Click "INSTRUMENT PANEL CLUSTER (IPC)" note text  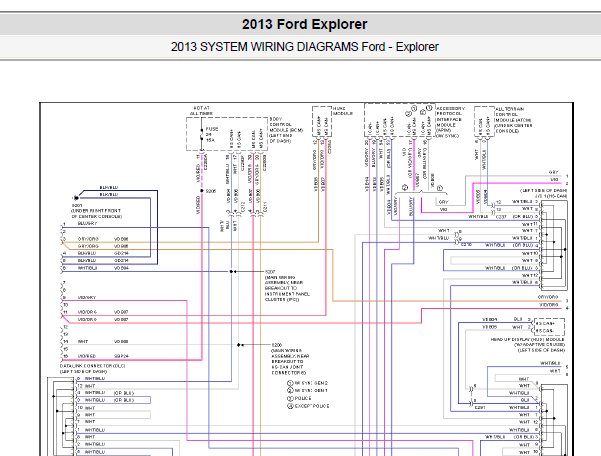[x=287, y=297]
